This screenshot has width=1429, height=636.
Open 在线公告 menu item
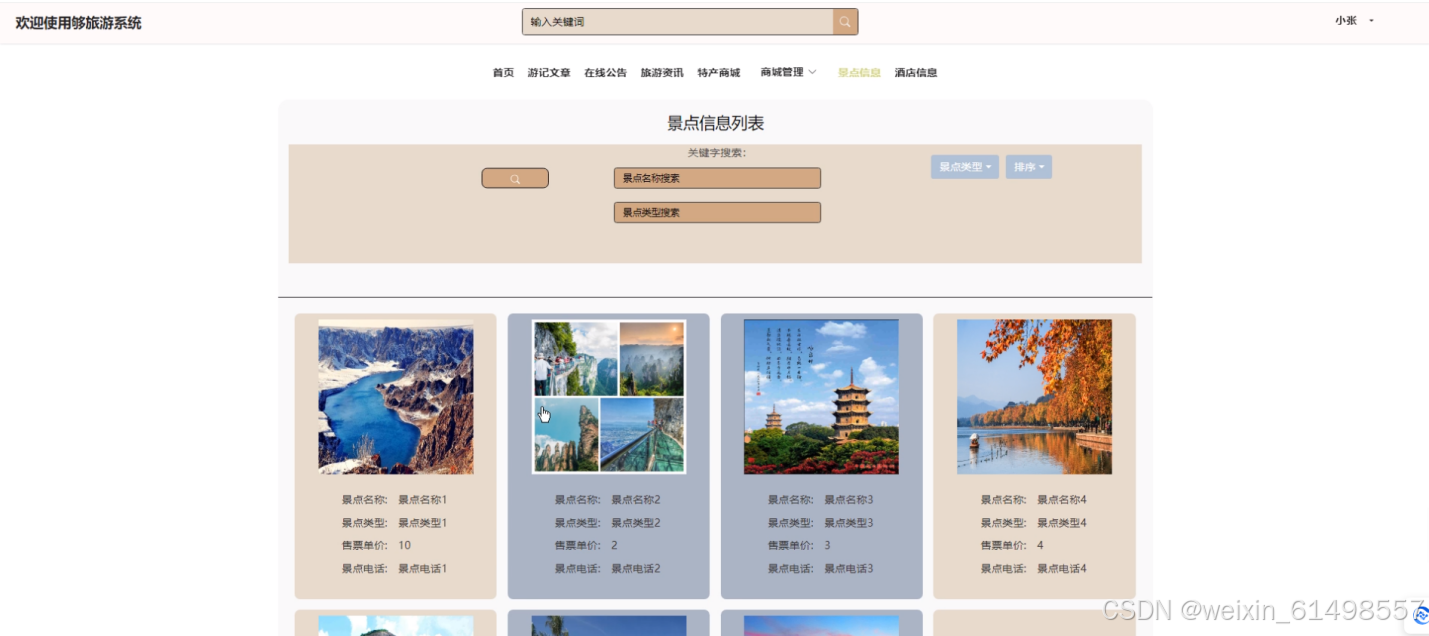tap(606, 73)
